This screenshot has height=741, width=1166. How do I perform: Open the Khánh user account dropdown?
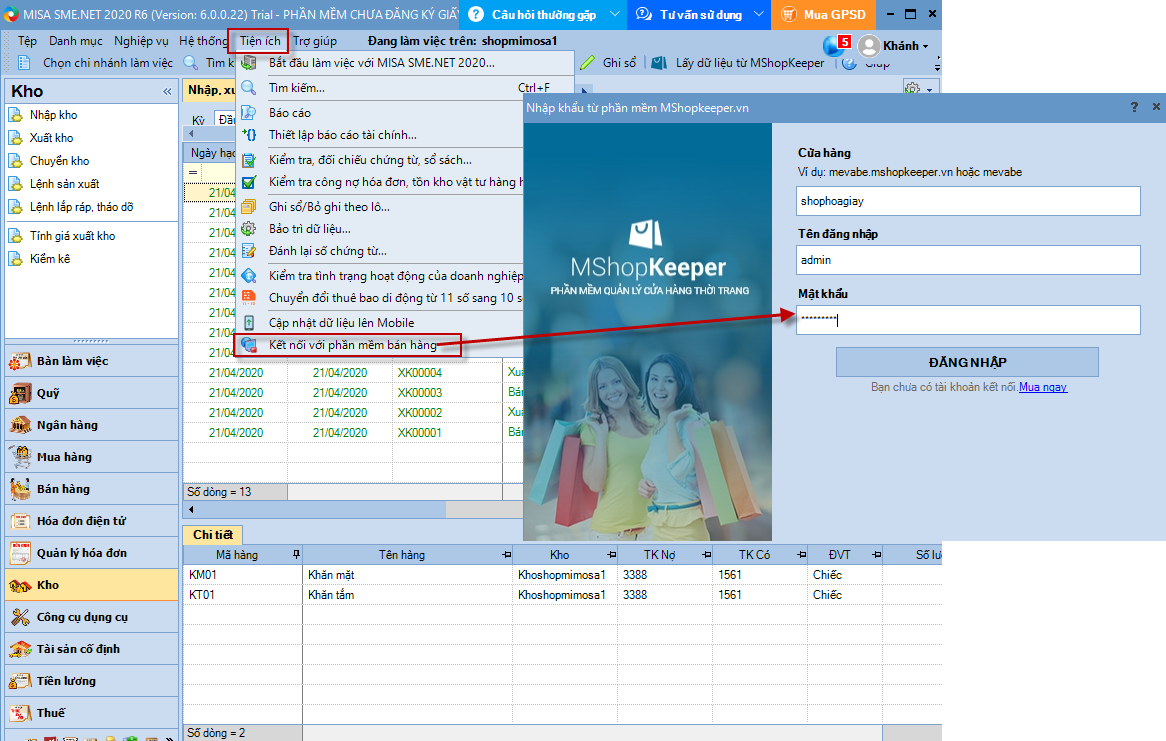[894, 45]
